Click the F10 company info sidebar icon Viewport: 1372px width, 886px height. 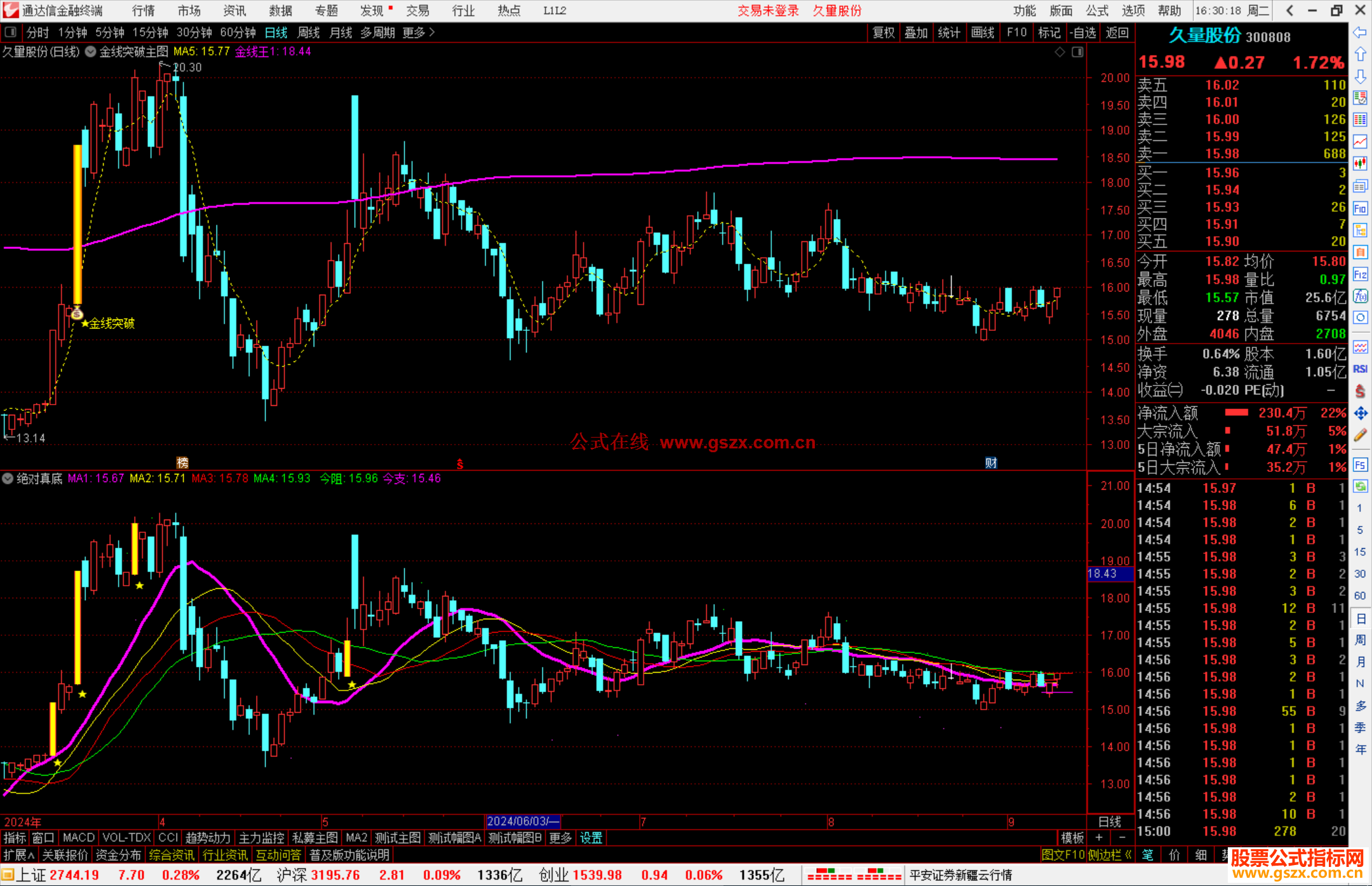click(x=1360, y=208)
